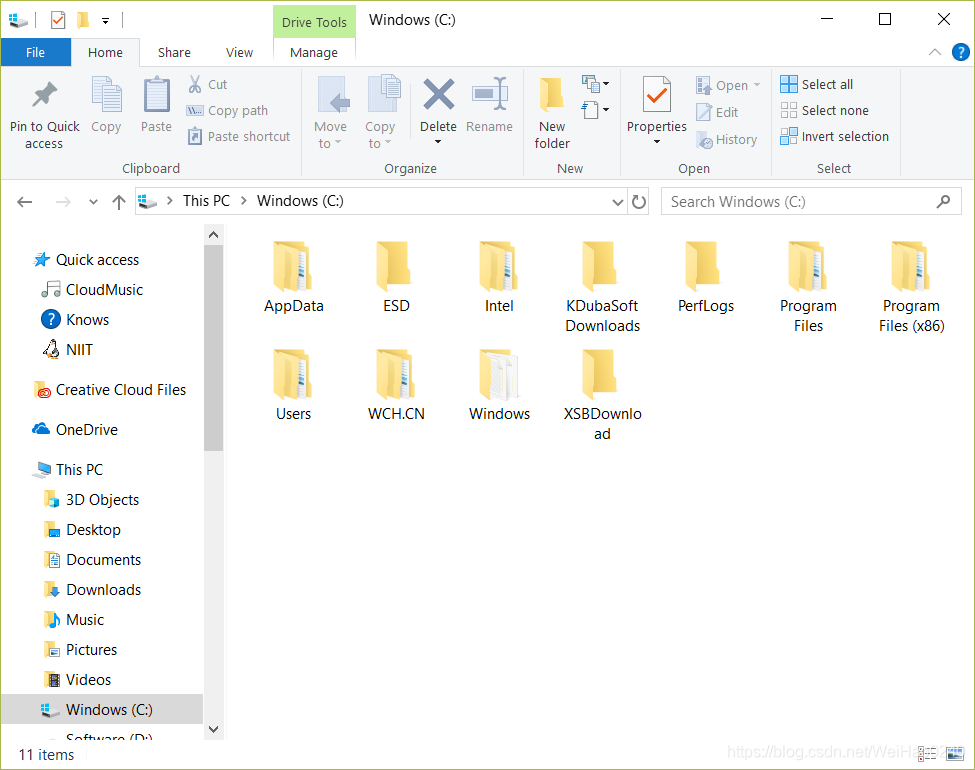The height and width of the screenshot is (770, 975).
Task: Switch to the View ribbon tab
Action: 239,52
